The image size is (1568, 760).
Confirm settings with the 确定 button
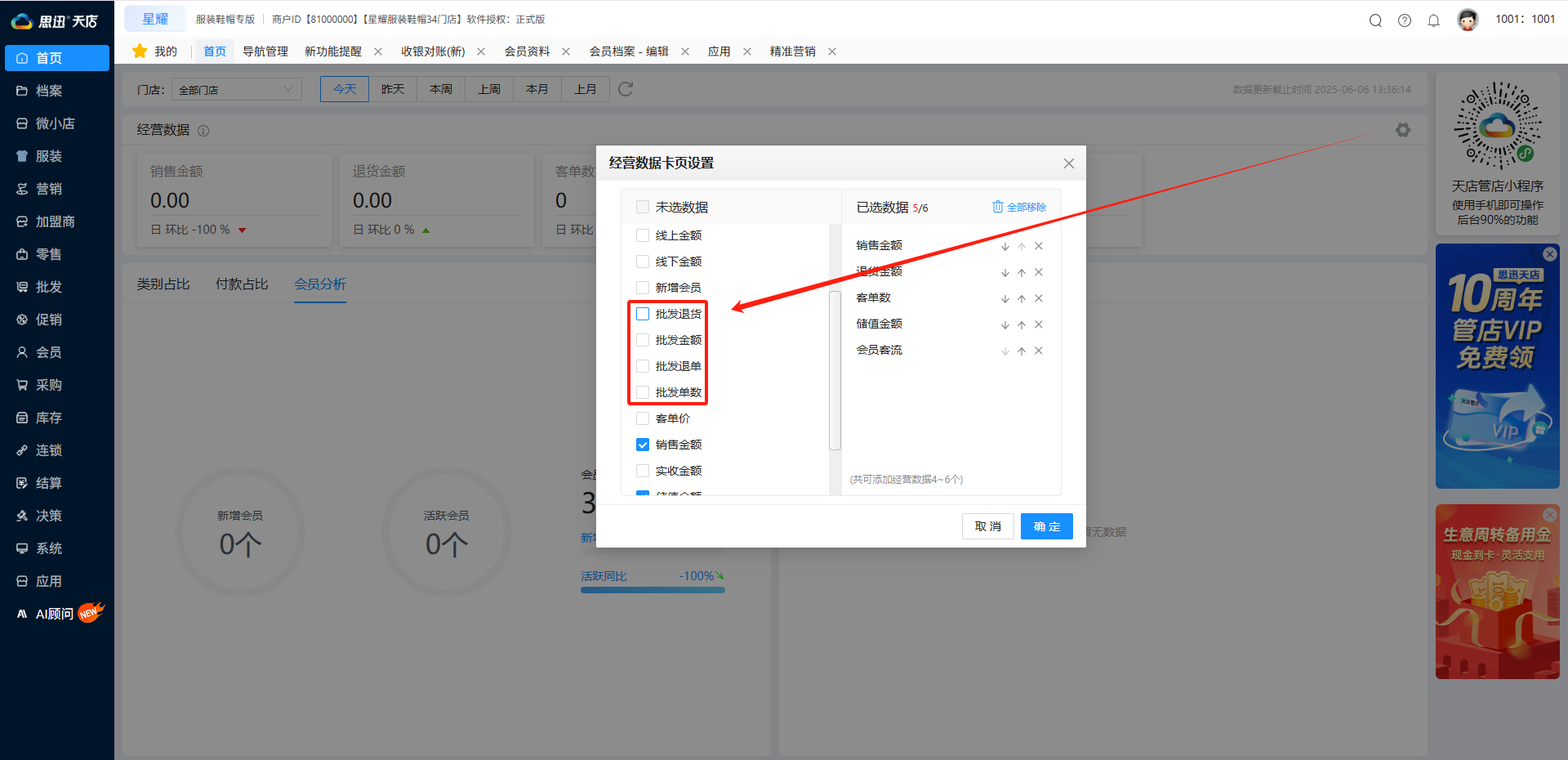[x=1046, y=526]
